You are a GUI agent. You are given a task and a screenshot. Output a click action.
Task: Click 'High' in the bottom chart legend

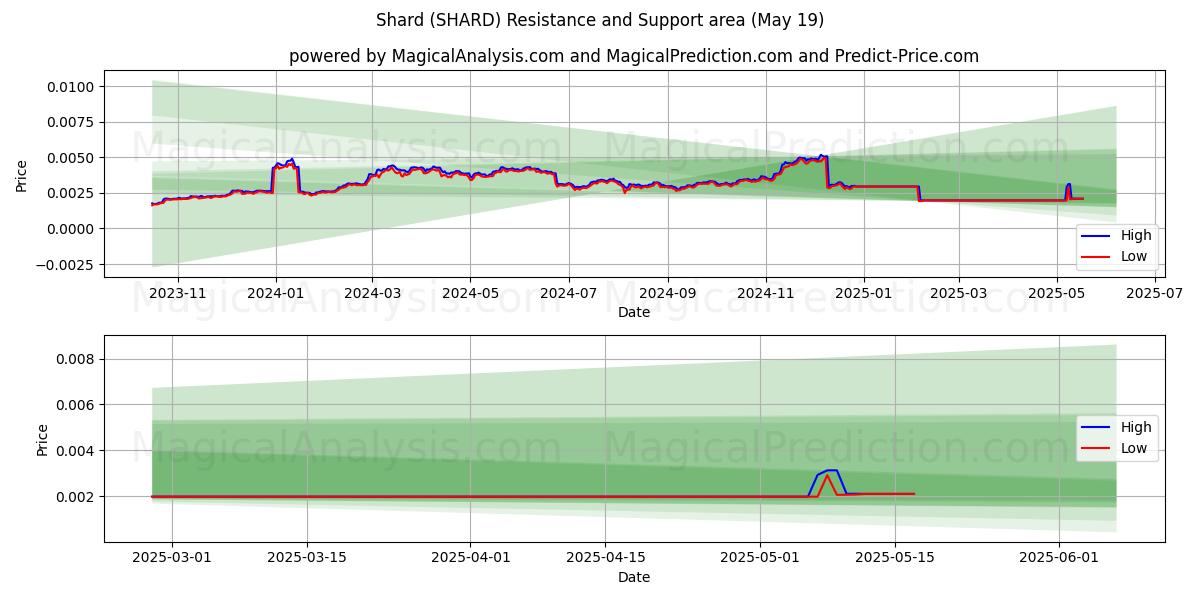[1136, 427]
